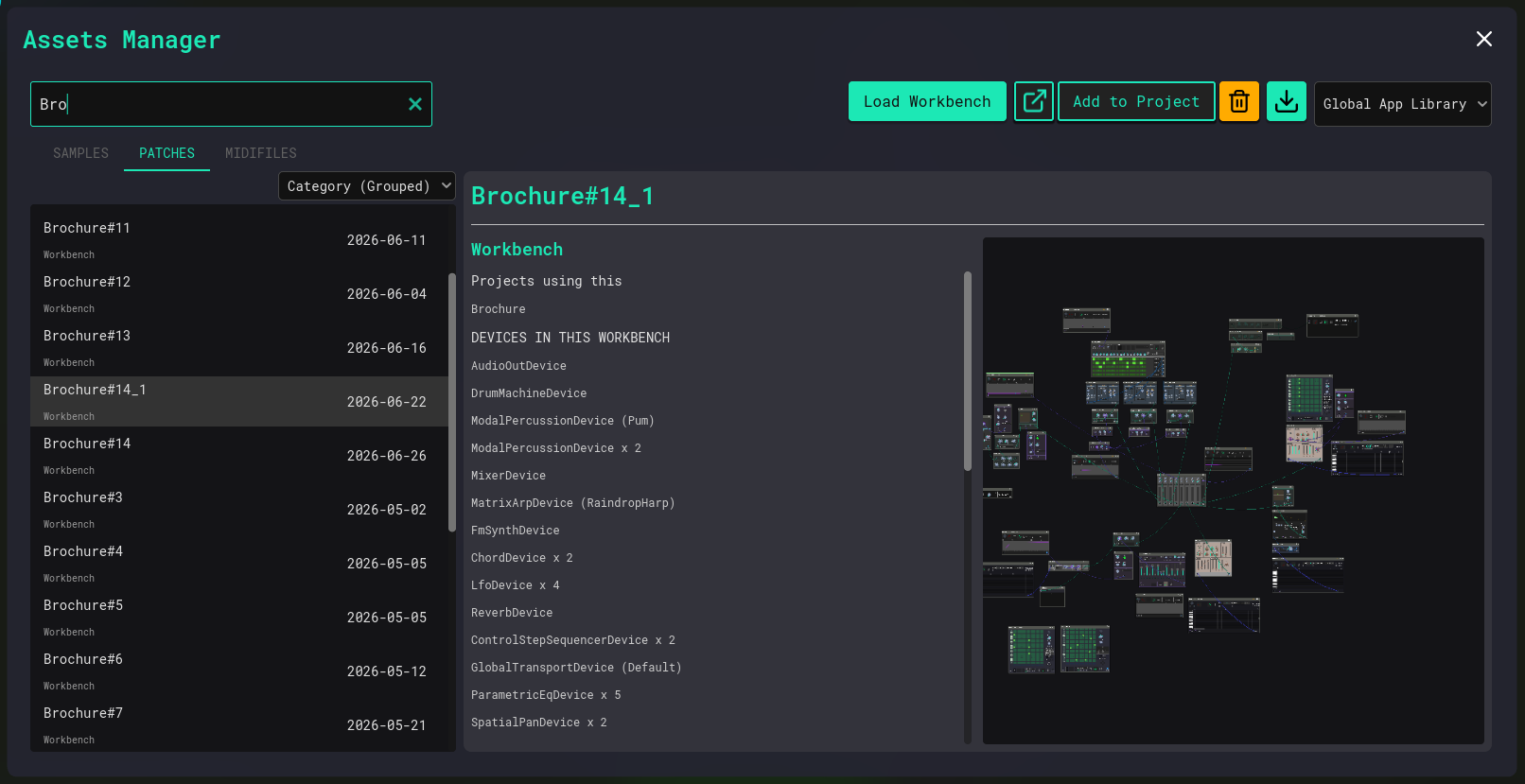Select the Brochure#5 patch
Viewport: 1525px width, 784px height.
(239, 618)
